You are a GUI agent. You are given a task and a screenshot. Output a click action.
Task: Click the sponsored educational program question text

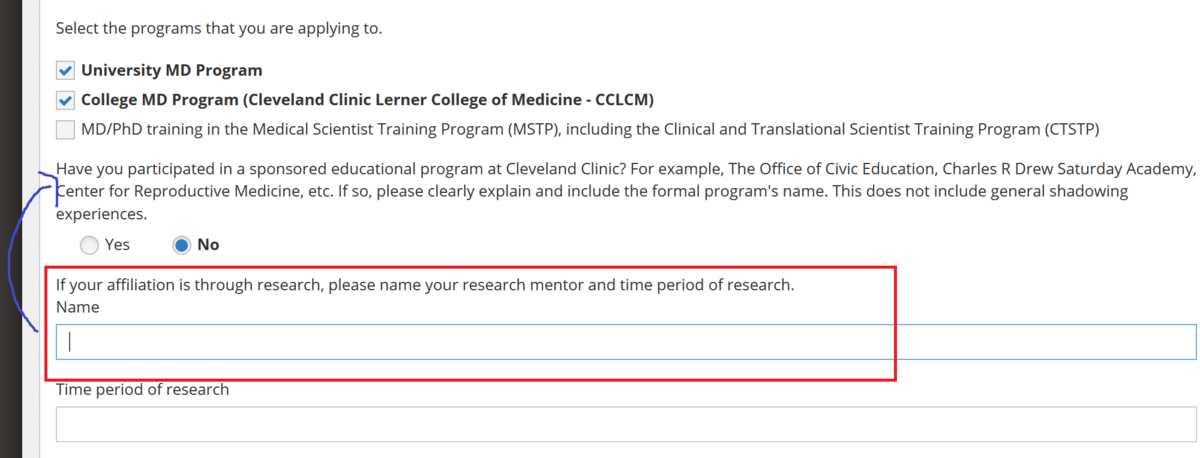pos(626,190)
